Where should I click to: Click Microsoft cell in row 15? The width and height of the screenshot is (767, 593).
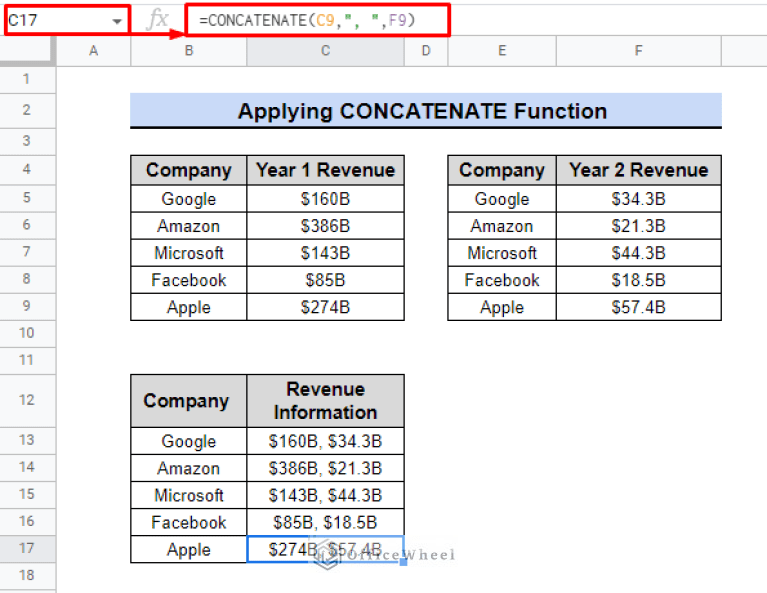(x=189, y=495)
